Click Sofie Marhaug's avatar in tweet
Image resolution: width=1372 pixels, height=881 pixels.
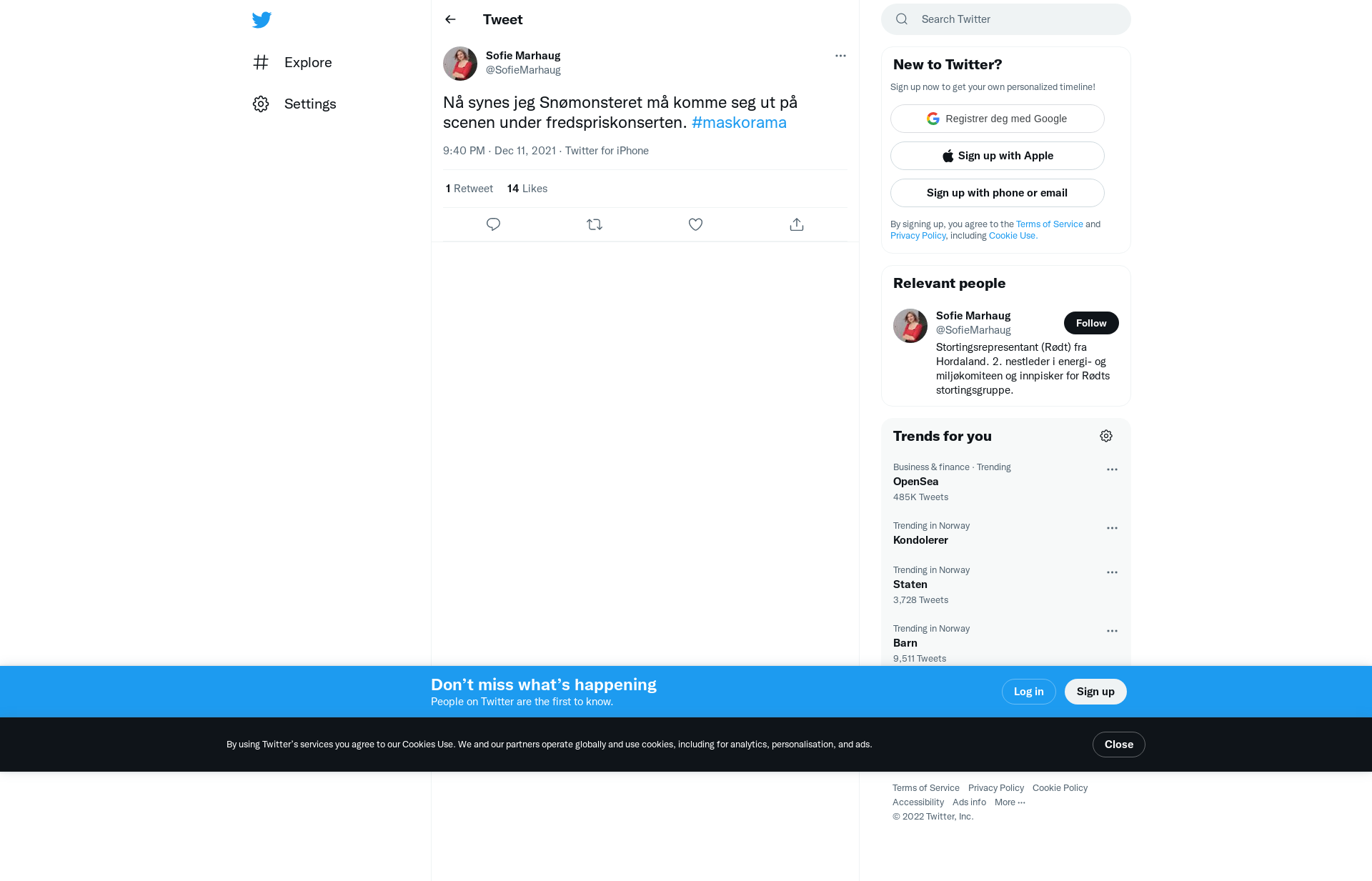point(460,64)
